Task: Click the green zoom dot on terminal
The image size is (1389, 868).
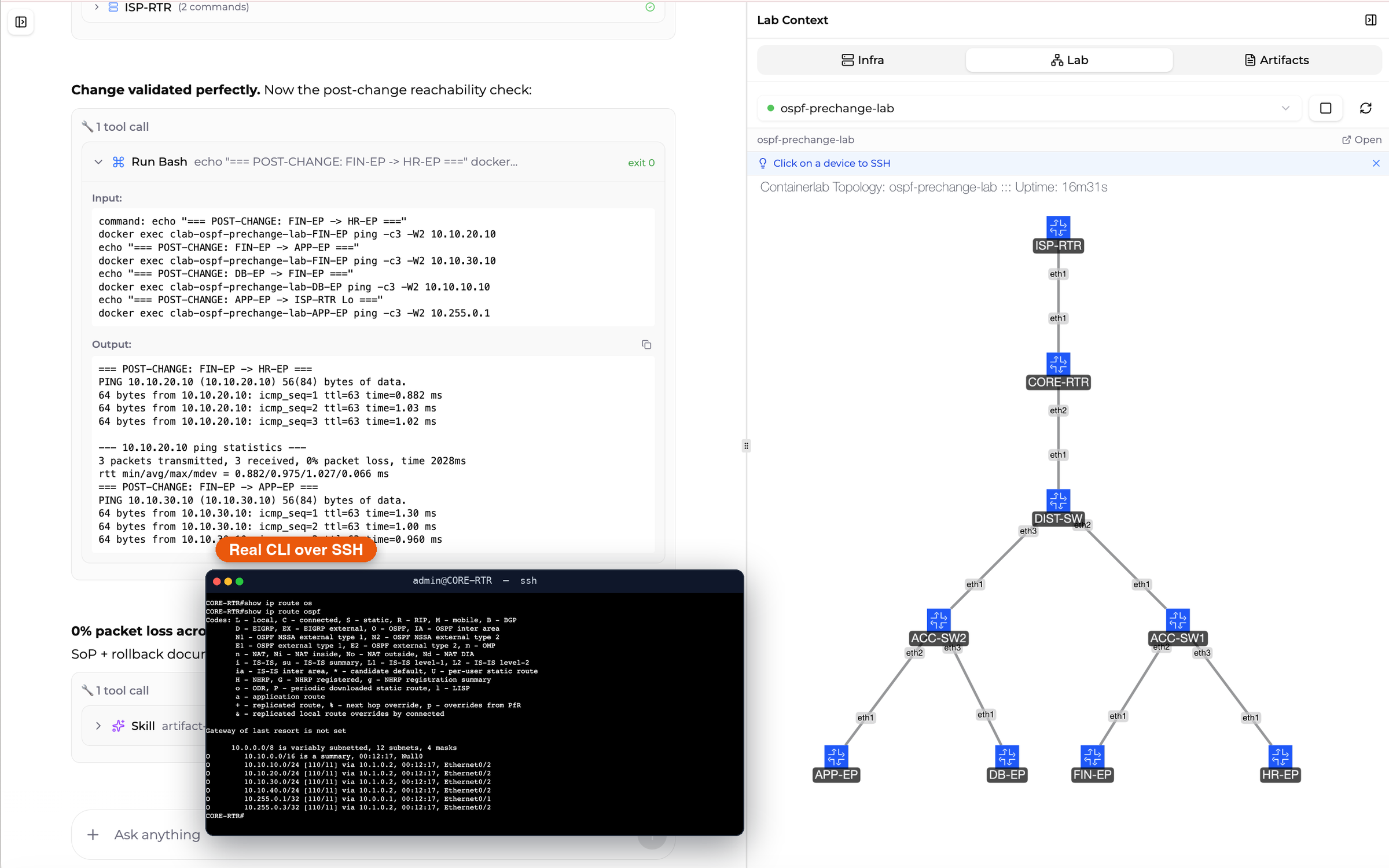Action: [240, 581]
